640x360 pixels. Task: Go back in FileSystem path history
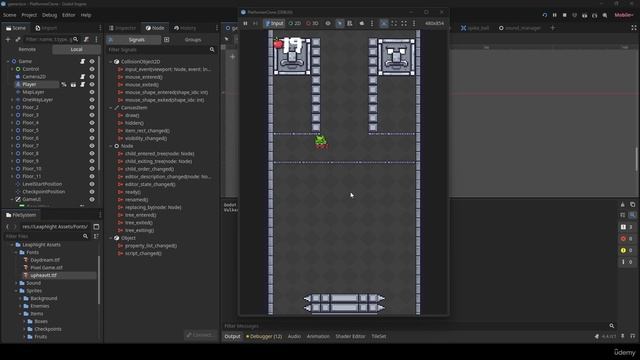[x=8, y=227]
